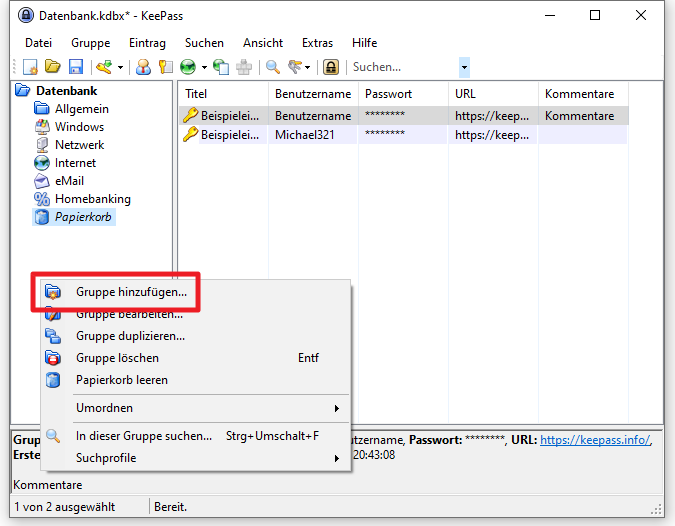
Task: Lock the workspace with padlock icon
Action: (331, 67)
